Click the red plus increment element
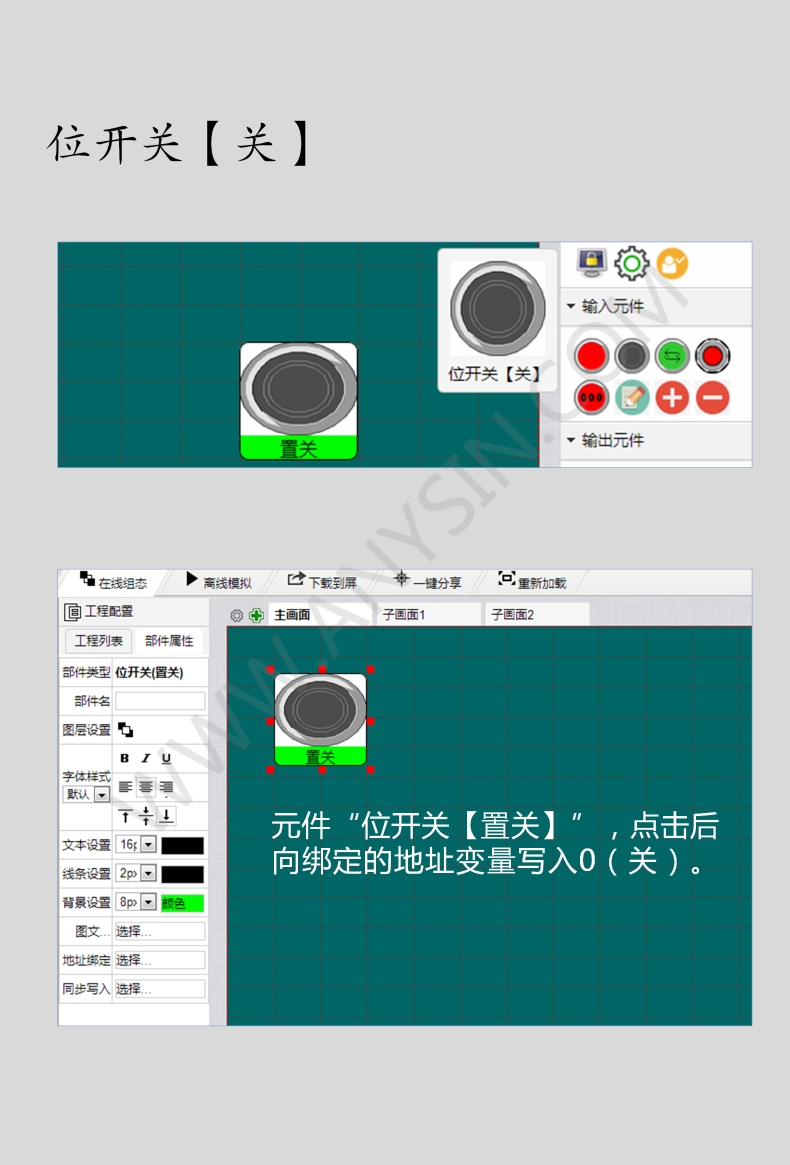790x1165 pixels. (x=672, y=397)
